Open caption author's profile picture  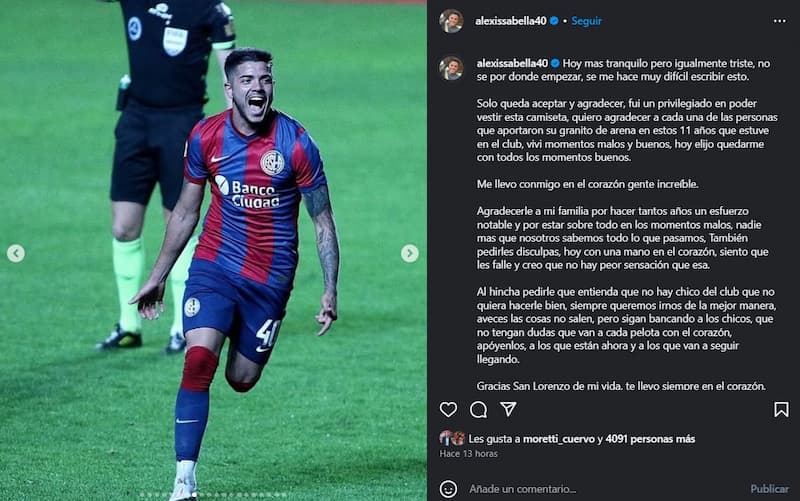(451, 68)
